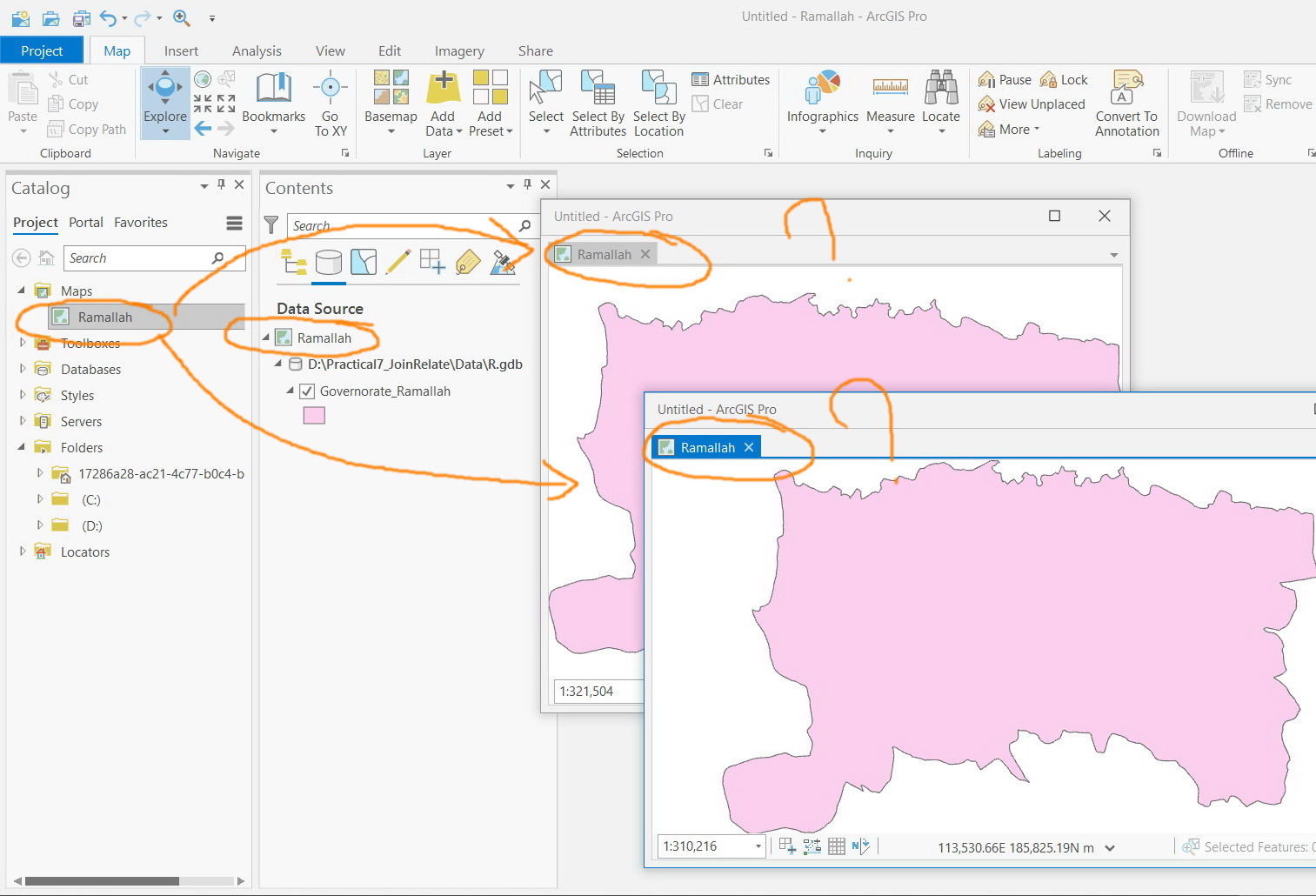Viewport: 1316px width, 896px height.
Task: Expand the Databases node in Catalog
Action: [x=23, y=369]
